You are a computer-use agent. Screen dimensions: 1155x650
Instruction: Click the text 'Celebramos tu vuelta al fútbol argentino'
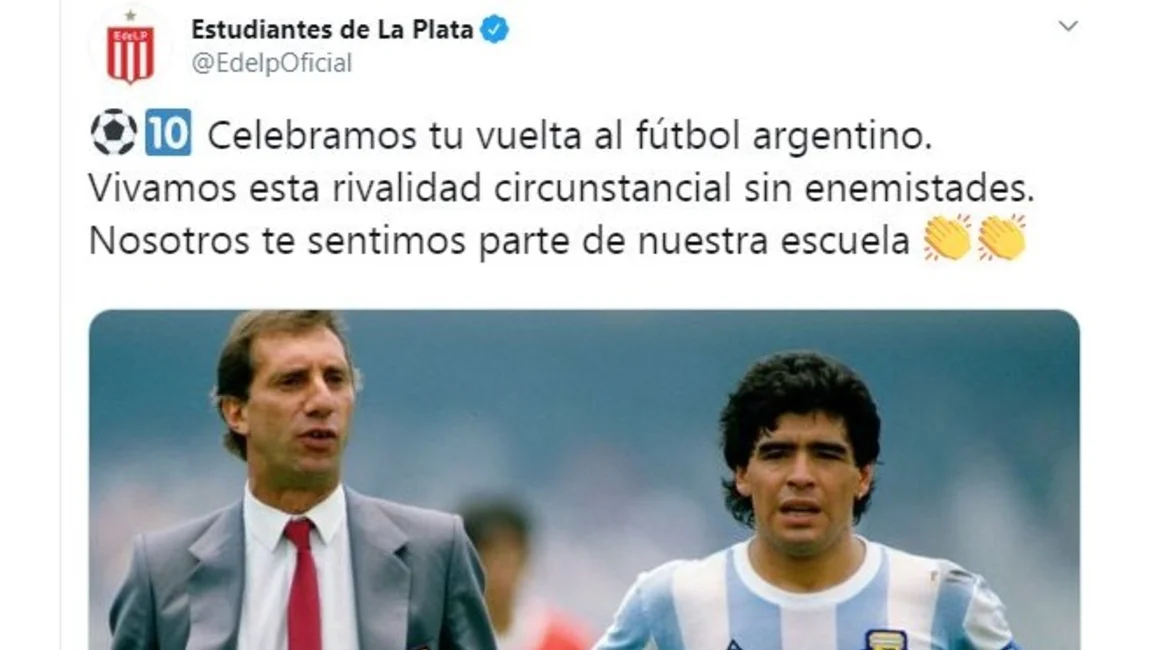tap(569, 136)
